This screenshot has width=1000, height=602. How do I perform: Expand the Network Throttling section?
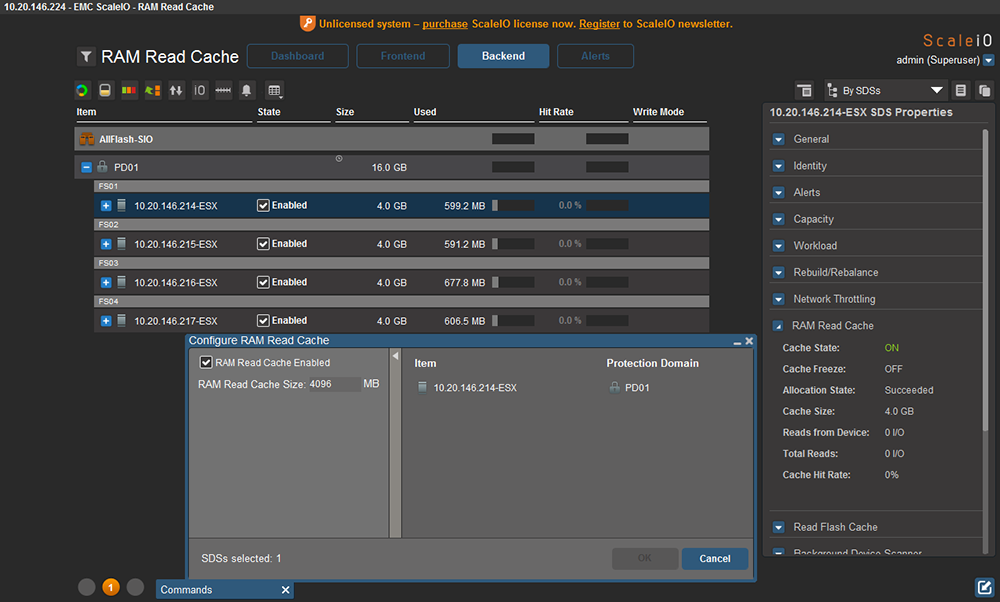coord(779,299)
